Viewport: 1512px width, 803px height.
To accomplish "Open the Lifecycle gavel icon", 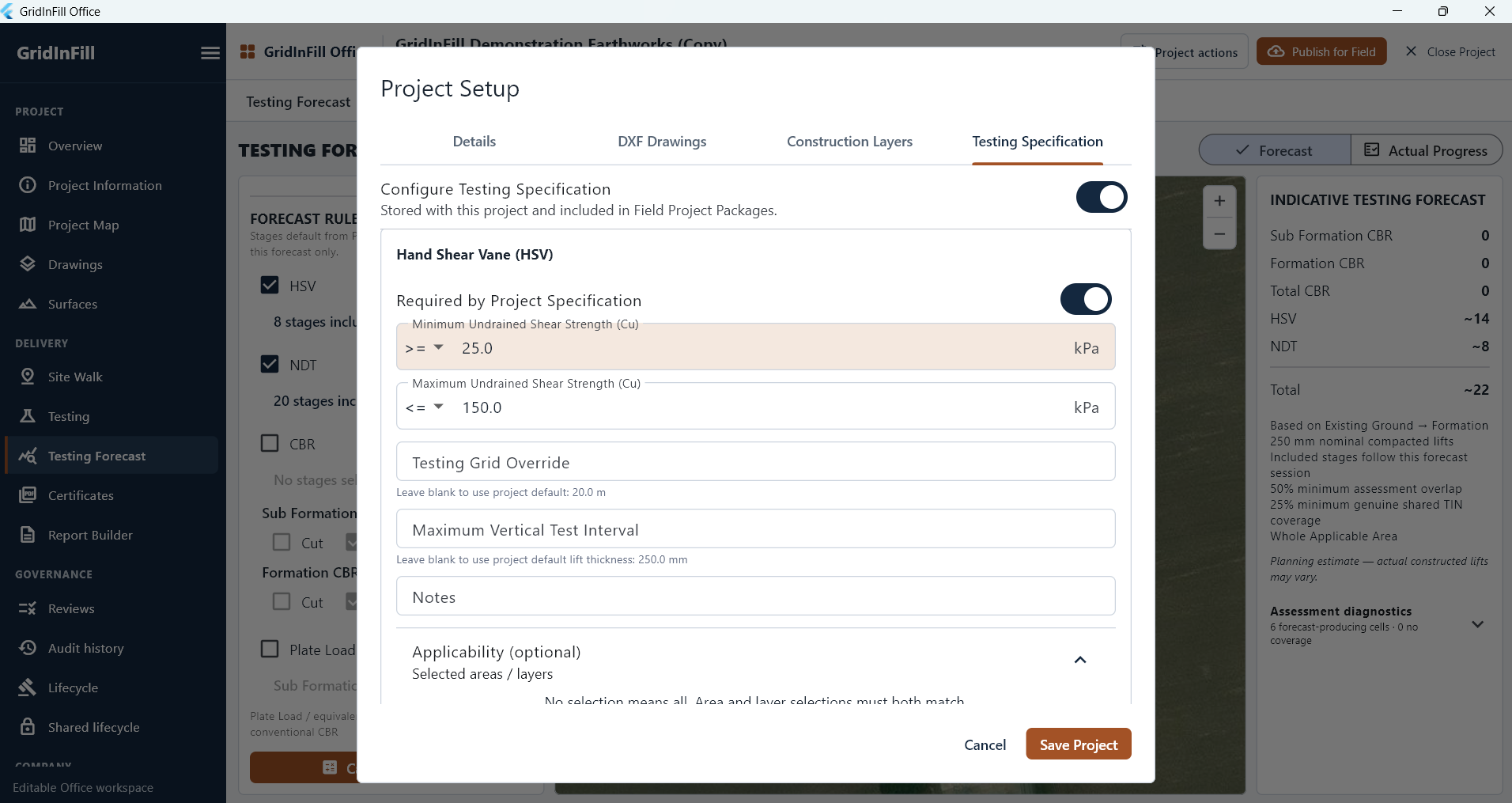I will [28, 687].
